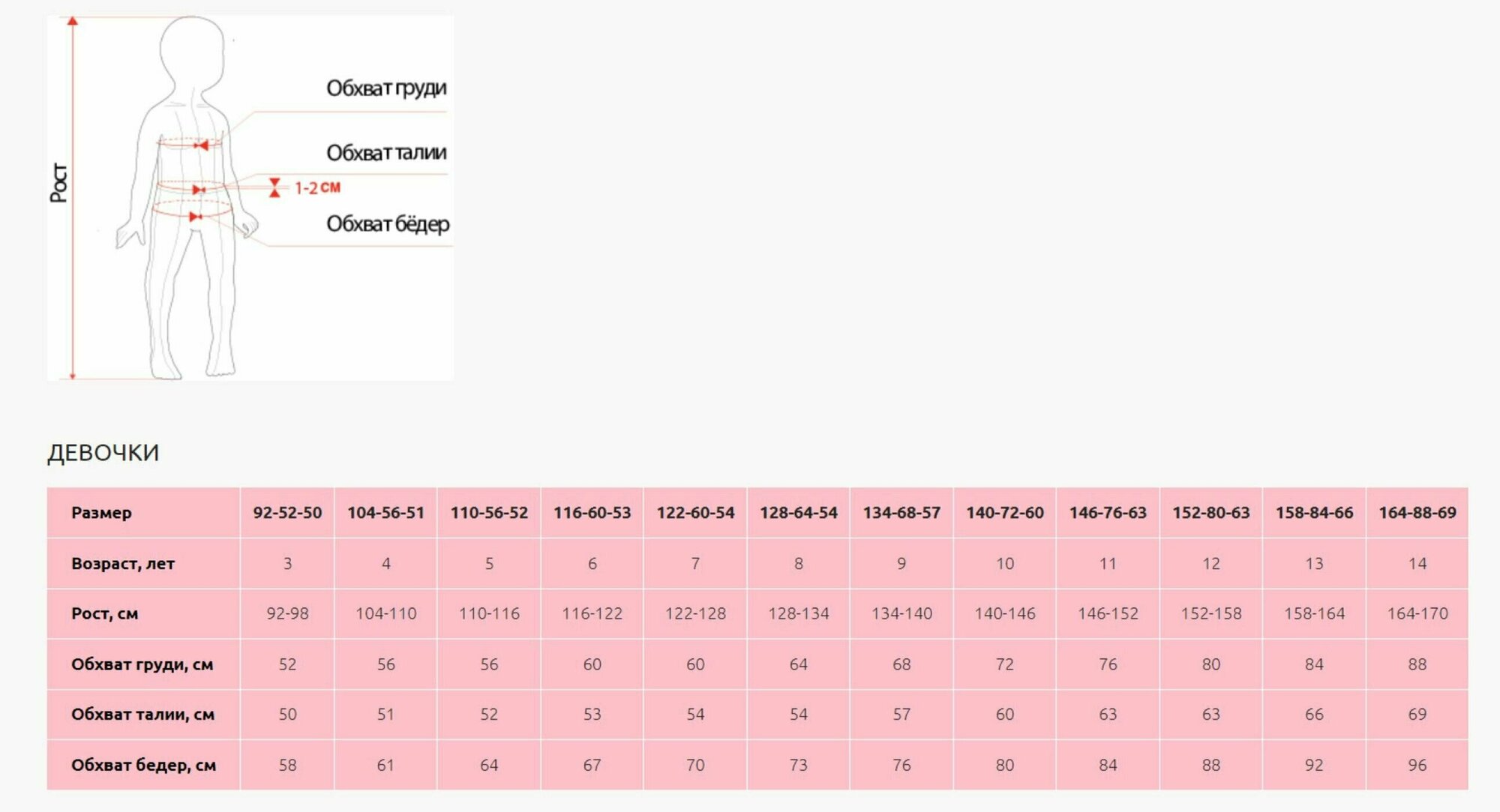The width and height of the screenshot is (1500, 812).
Task: Click the Обхват бёдер label in diagram
Action: coord(388,224)
